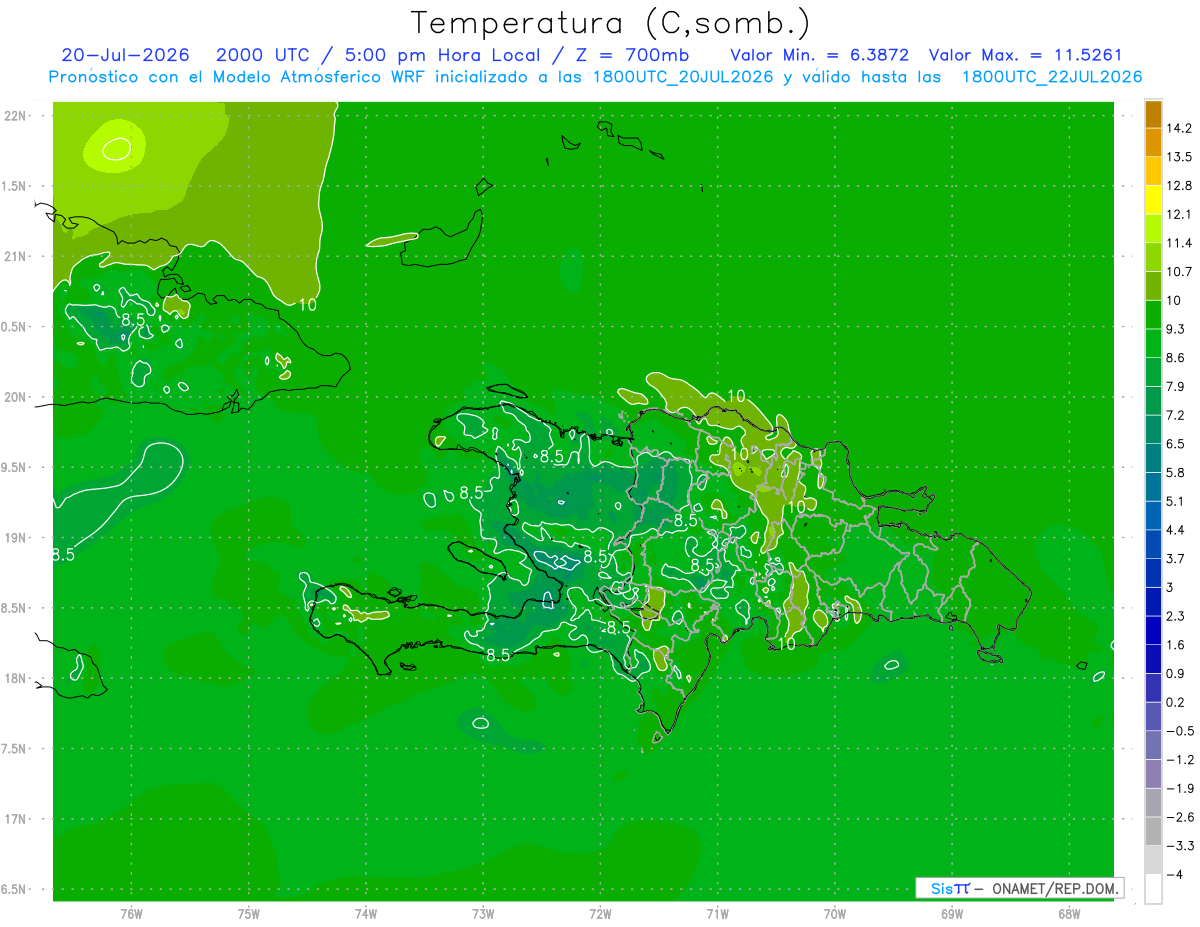Viewport: 1200px width, 927px height.
Task: Click the longitude axis label "72W"
Action: click(600, 913)
